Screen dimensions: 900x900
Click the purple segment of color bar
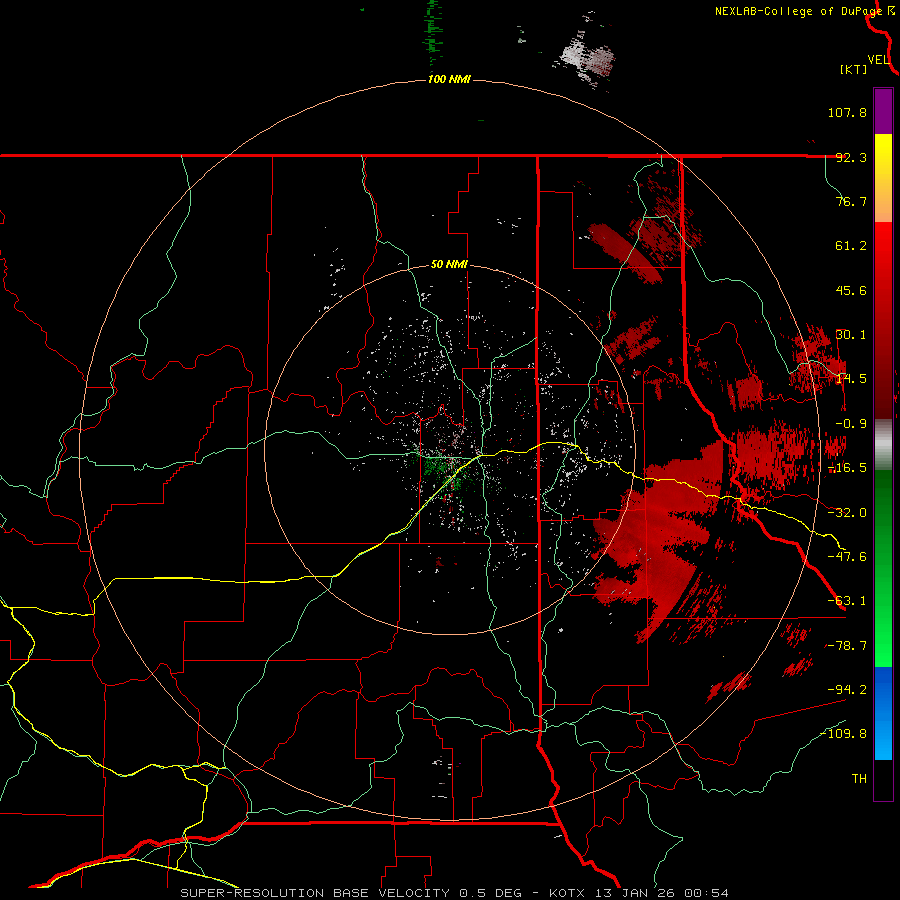pos(883,111)
